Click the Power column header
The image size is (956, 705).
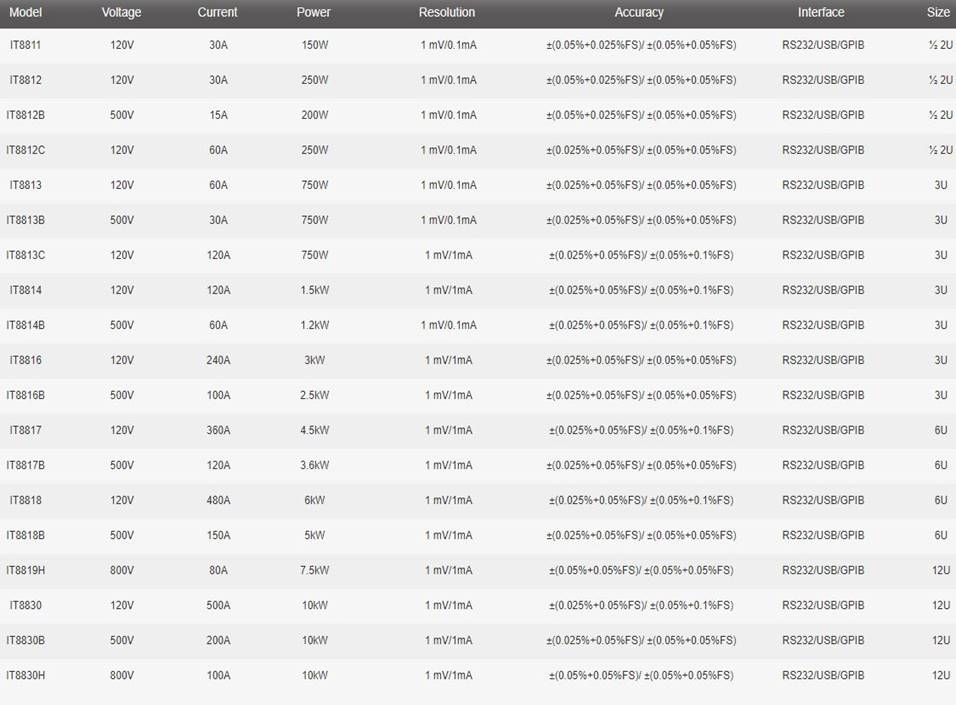[314, 13]
